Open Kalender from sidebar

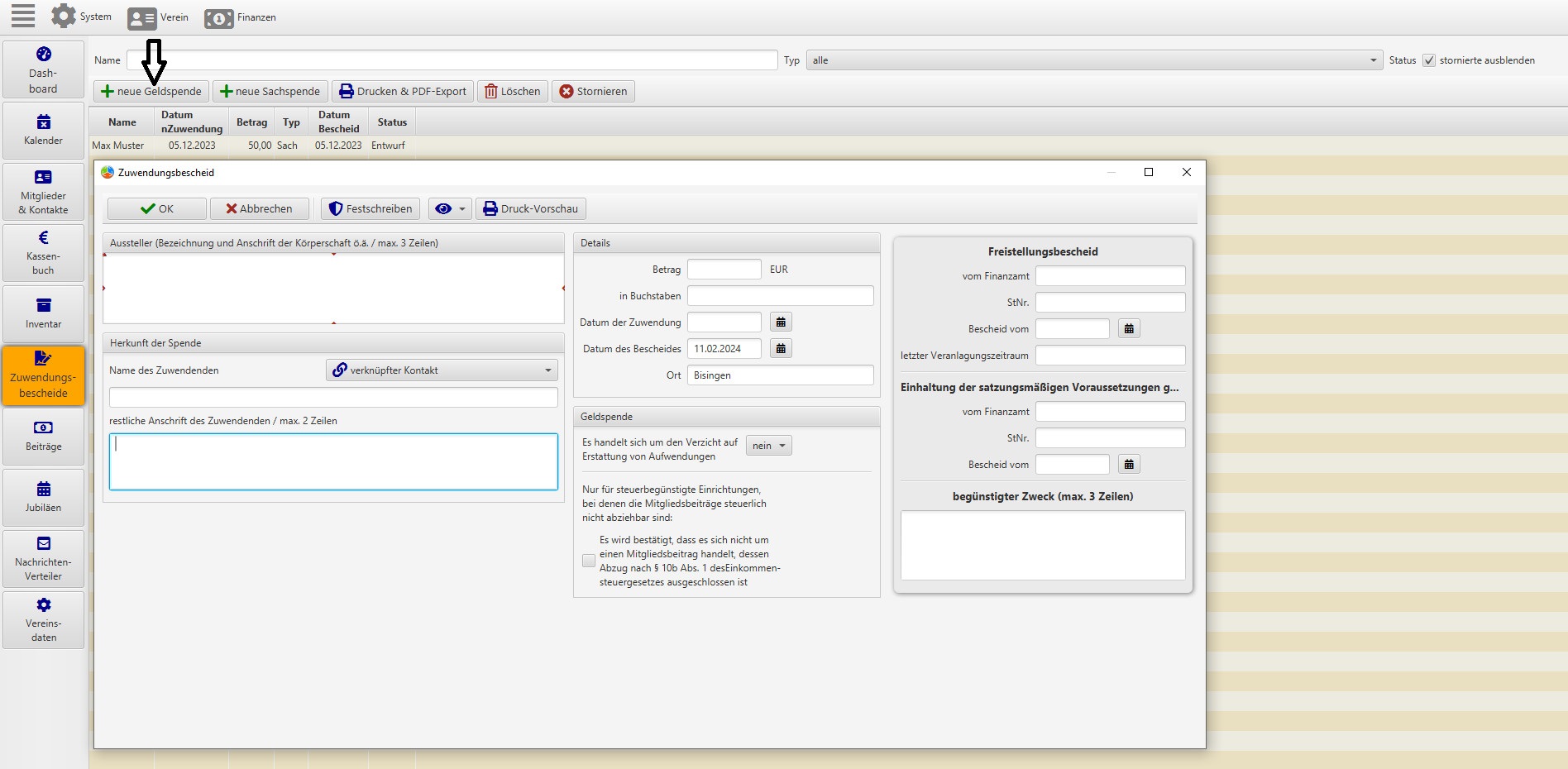[44, 131]
